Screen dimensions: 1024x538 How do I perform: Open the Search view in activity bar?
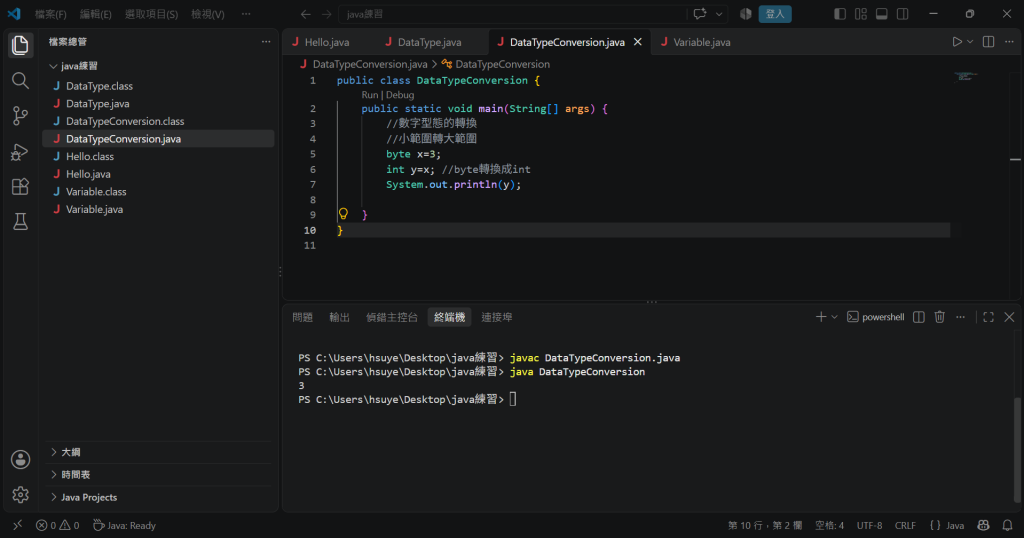20,80
